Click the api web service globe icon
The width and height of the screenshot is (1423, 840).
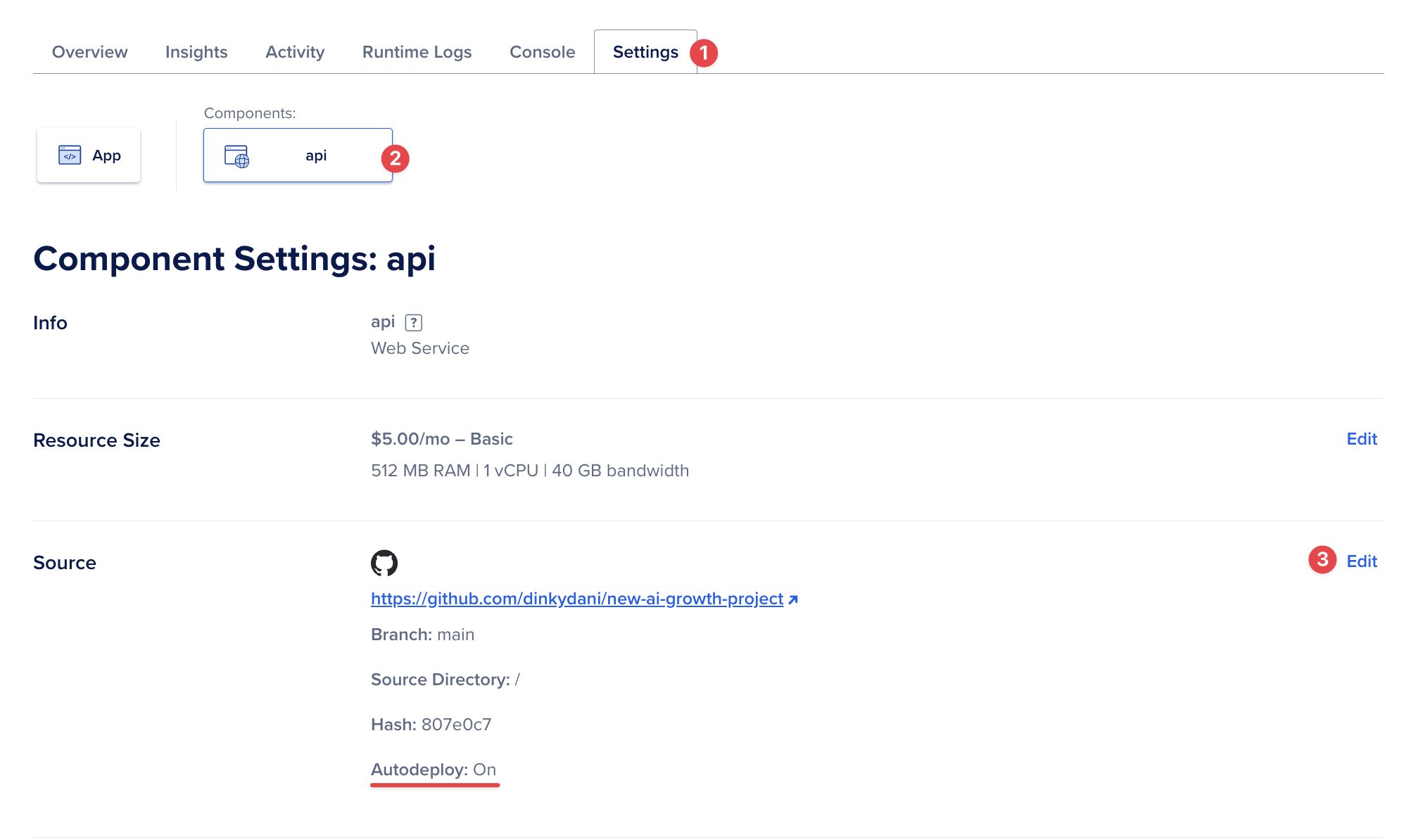pyautogui.click(x=236, y=156)
